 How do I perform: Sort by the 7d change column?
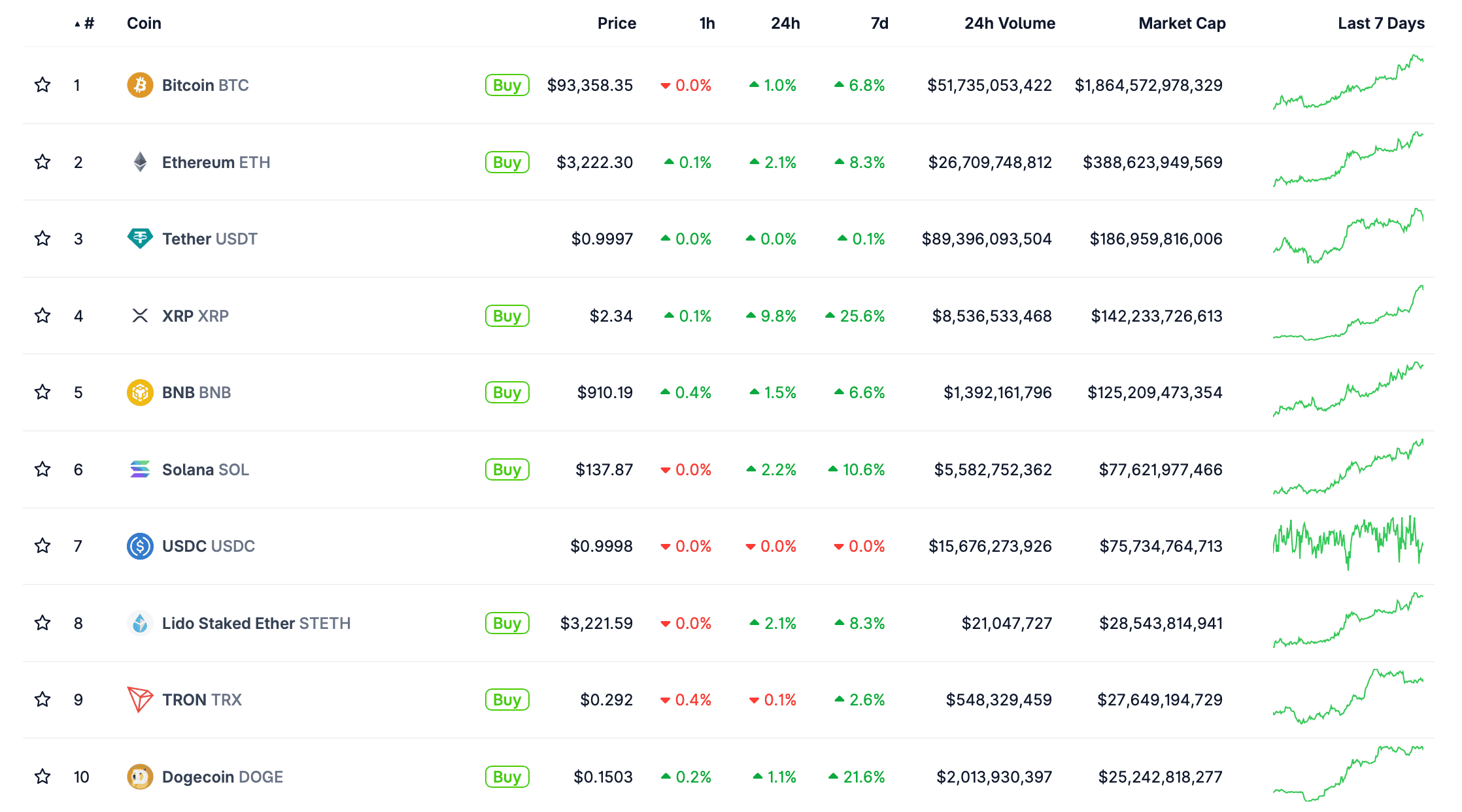click(x=879, y=24)
